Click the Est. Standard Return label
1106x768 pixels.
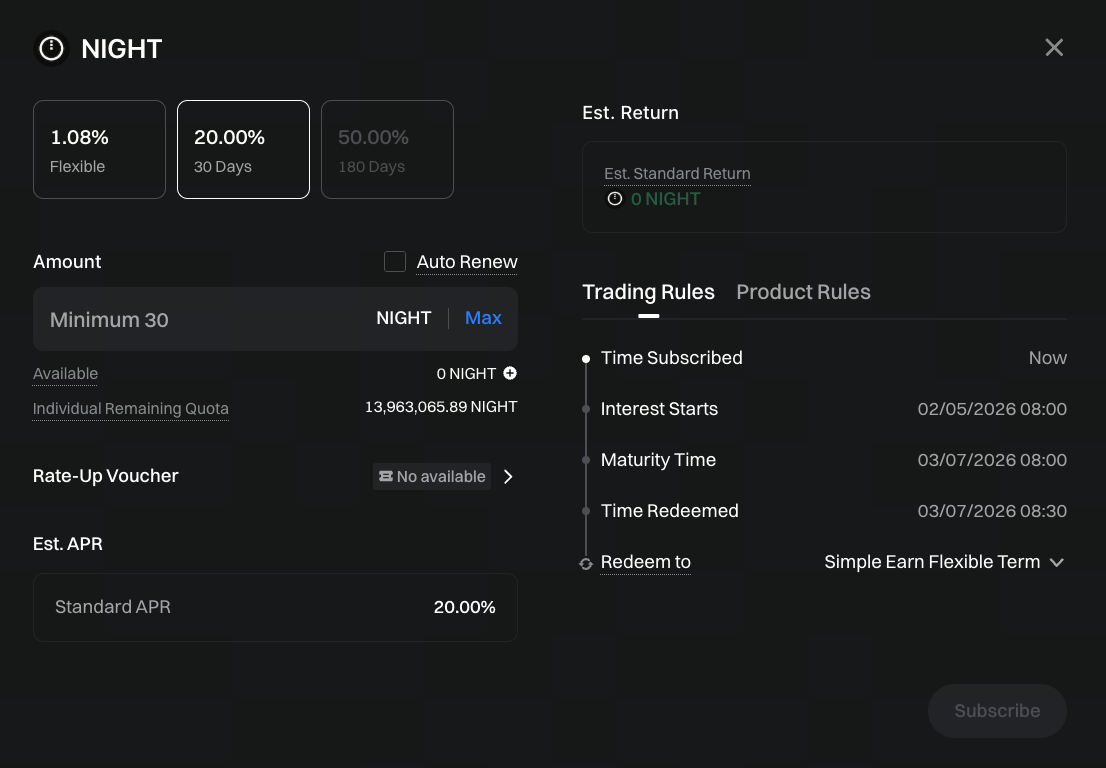(677, 174)
